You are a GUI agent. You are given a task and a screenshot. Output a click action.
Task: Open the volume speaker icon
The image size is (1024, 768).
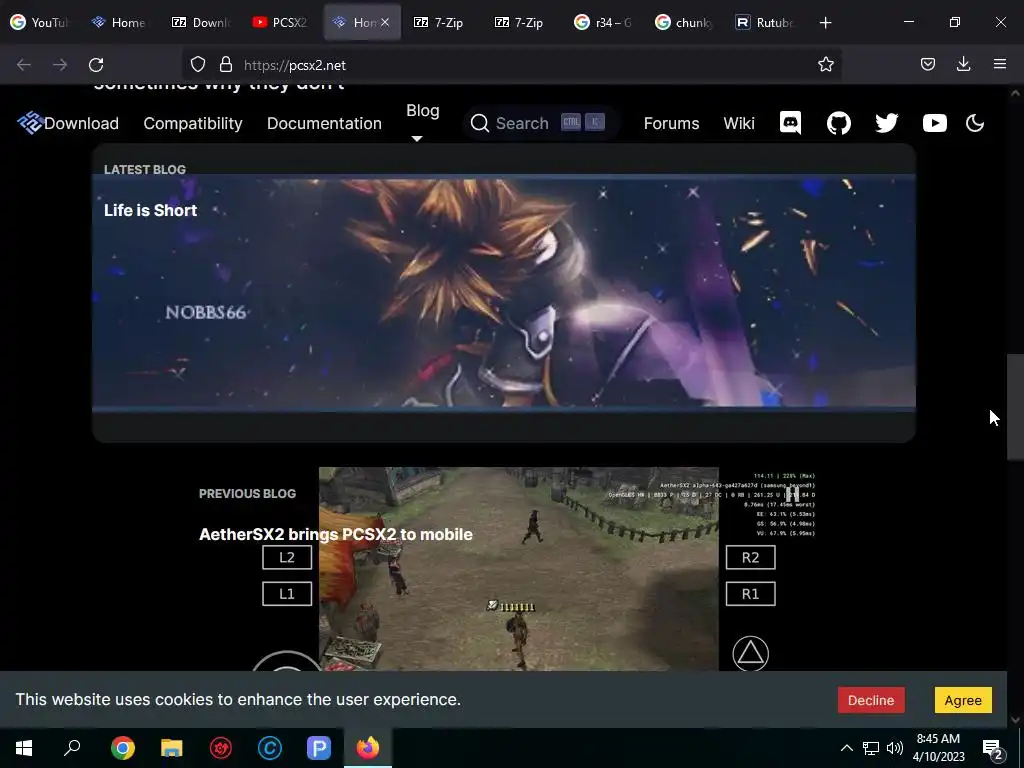click(x=895, y=748)
